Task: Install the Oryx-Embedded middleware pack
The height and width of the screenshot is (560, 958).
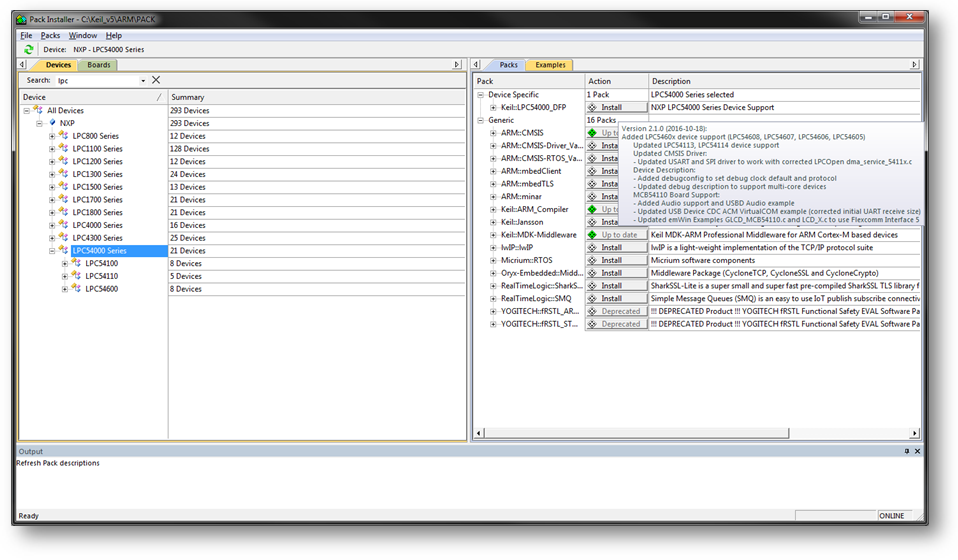Action: click(616, 274)
